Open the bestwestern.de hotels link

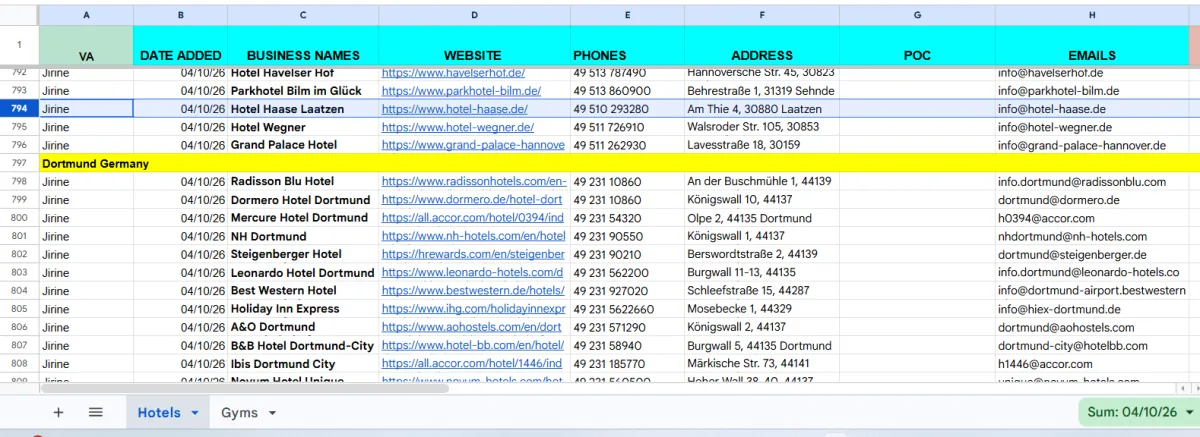point(474,290)
